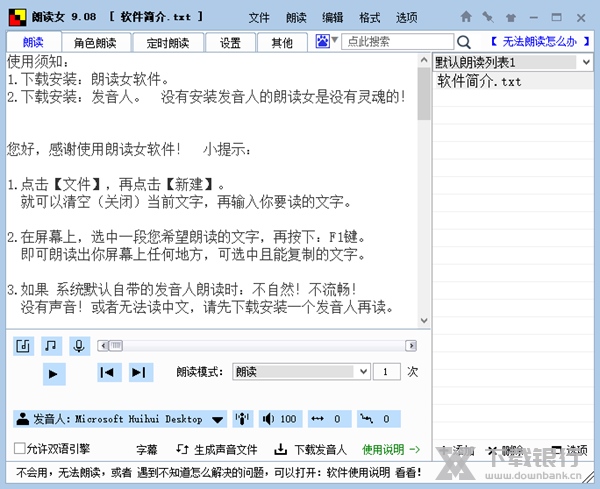Click 生成声音文件 button
This screenshot has height=489, width=600.
coord(218,450)
